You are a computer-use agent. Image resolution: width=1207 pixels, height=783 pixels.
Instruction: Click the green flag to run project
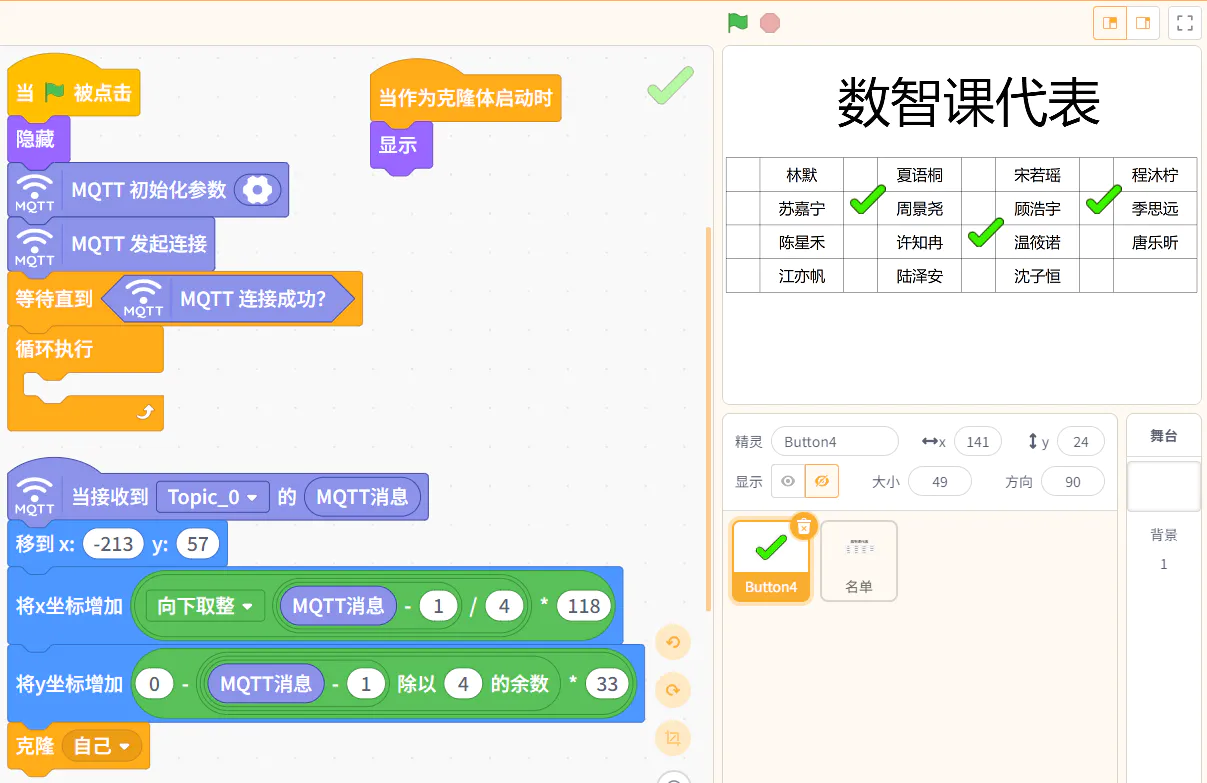pos(738,22)
